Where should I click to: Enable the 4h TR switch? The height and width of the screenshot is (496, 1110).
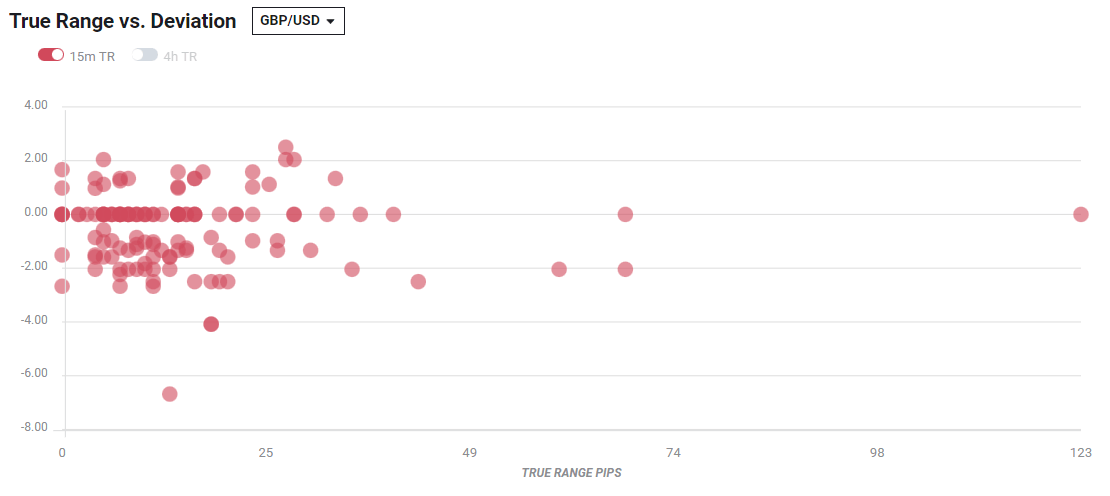[145, 55]
